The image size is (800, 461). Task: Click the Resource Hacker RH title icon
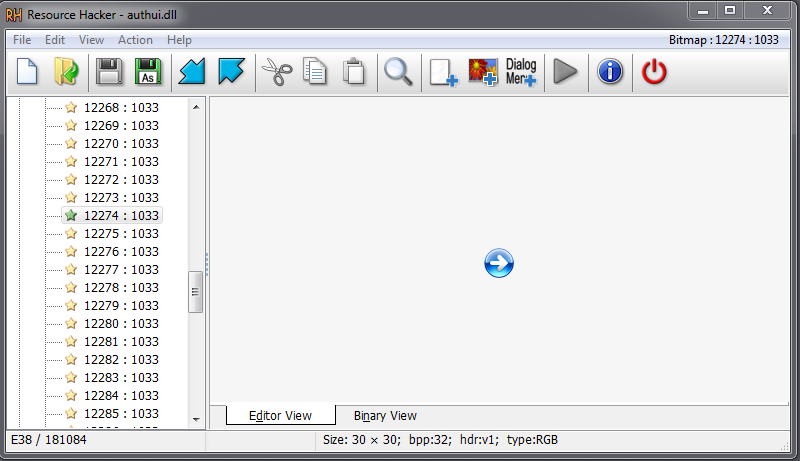click(x=14, y=15)
